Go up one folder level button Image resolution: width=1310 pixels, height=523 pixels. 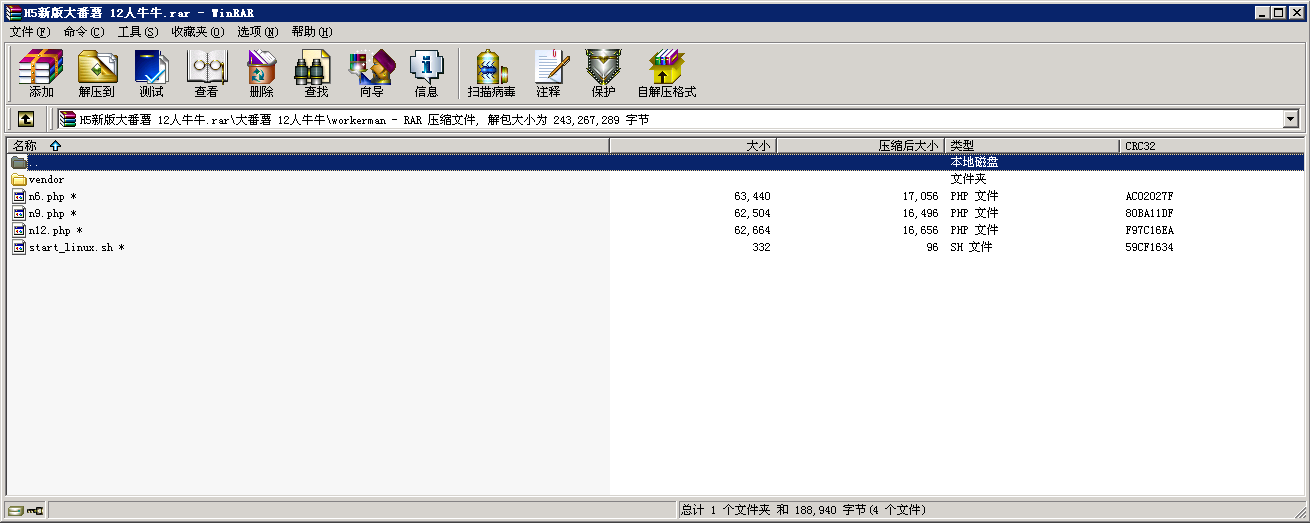26,119
